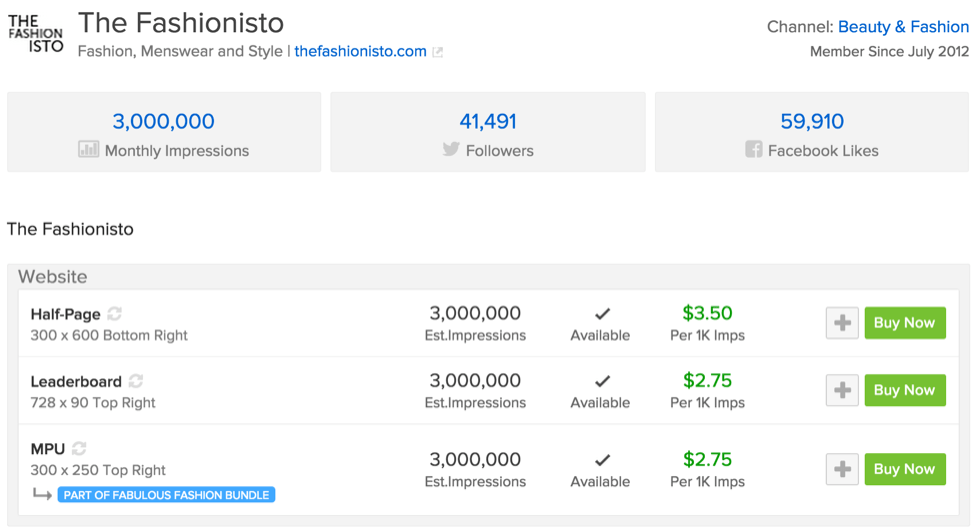This screenshot has width=975, height=530.
Task: Add Leaderboard ad with plus button
Action: (842, 390)
